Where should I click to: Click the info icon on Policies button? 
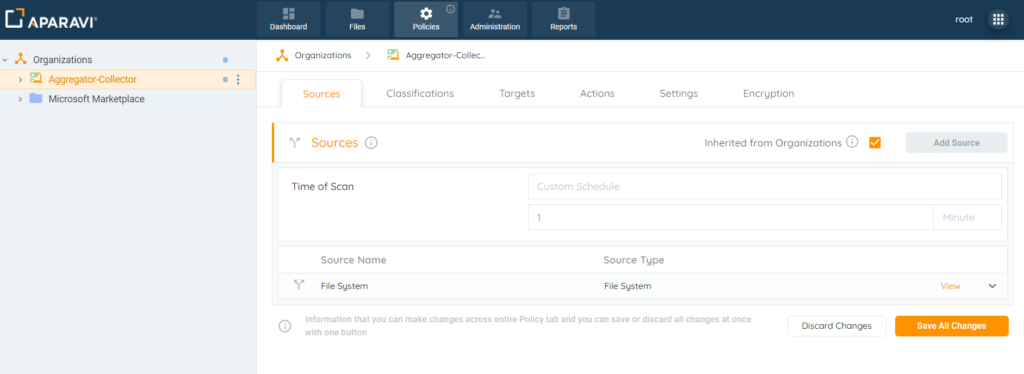(x=450, y=9)
